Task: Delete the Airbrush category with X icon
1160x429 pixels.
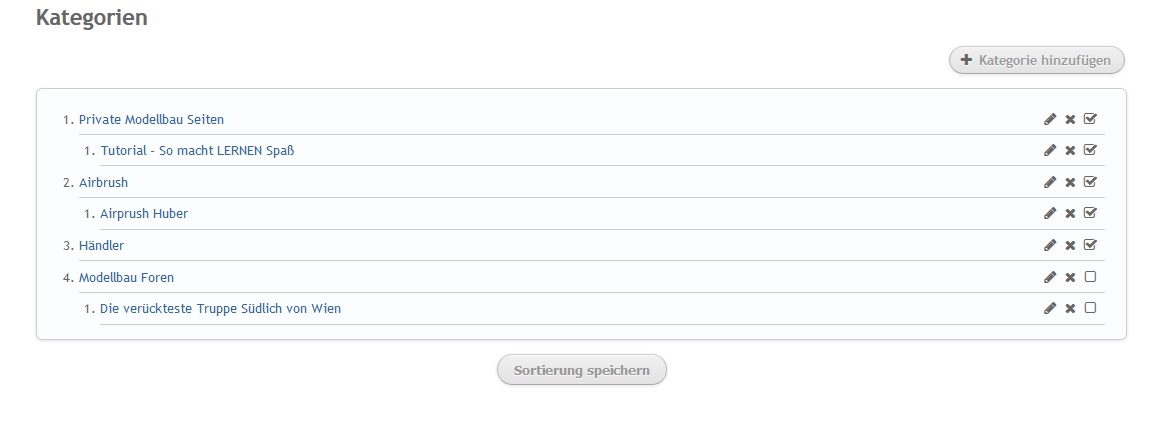Action: 1070,183
